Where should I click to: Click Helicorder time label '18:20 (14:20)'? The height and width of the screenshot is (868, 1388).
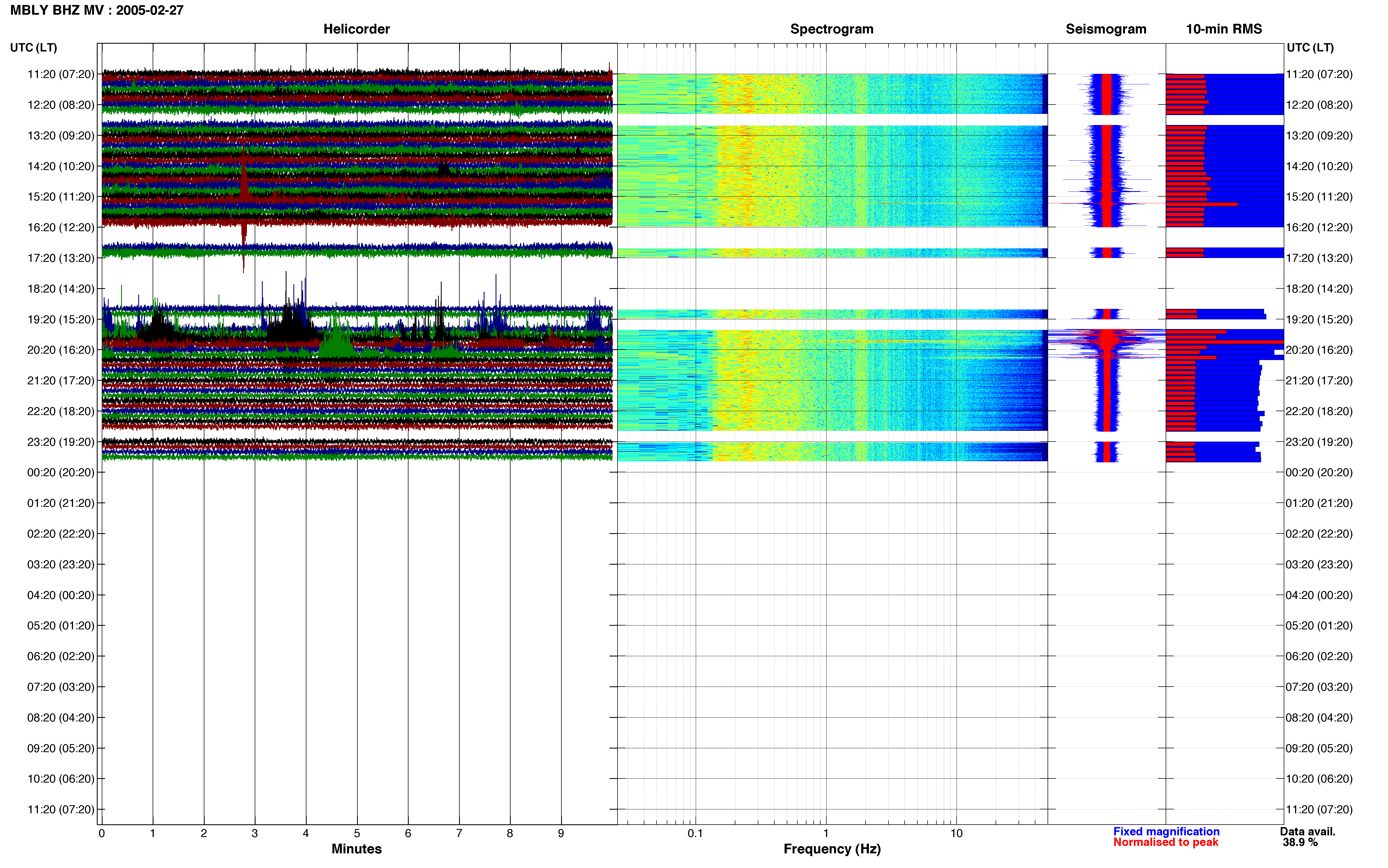coord(61,289)
